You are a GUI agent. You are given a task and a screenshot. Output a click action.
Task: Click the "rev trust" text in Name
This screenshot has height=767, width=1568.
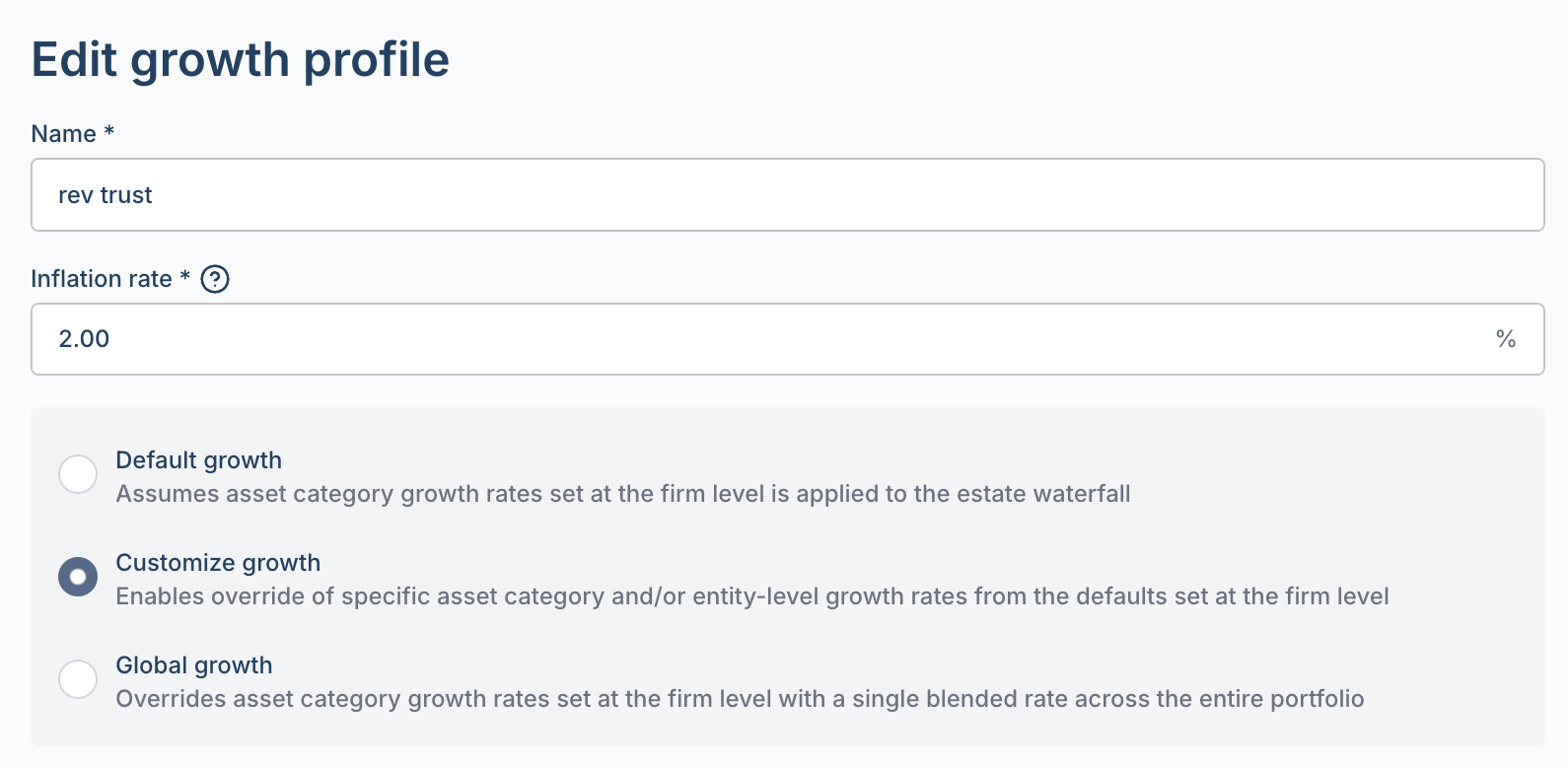106,195
